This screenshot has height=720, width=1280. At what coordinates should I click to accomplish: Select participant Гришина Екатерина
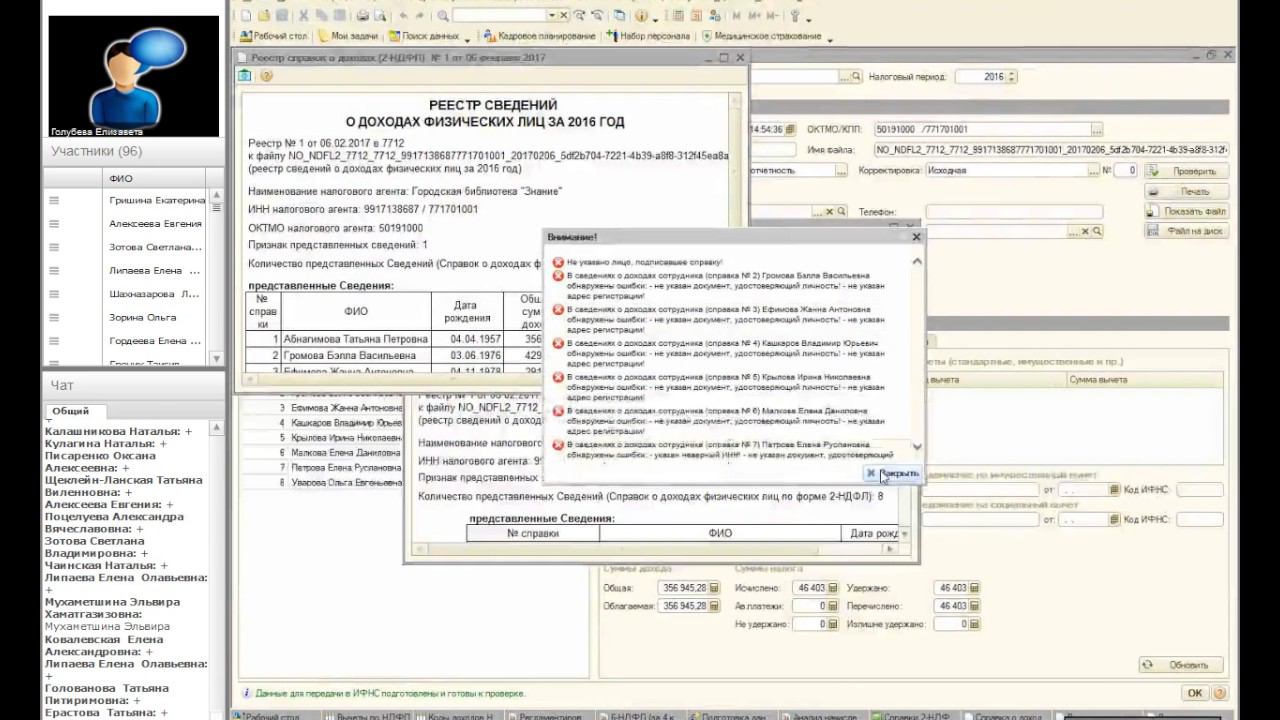coord(157,200)
